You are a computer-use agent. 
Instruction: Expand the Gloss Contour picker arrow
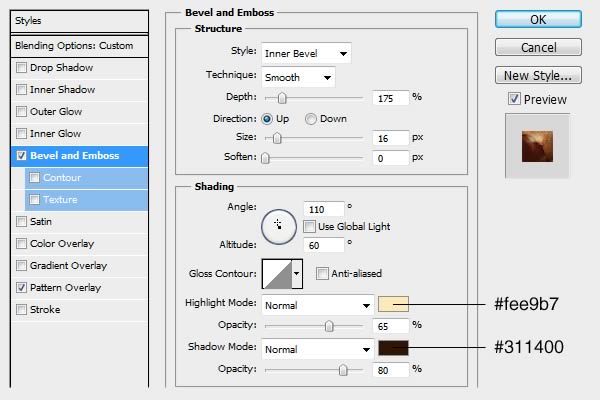click(x=297, y=274)
